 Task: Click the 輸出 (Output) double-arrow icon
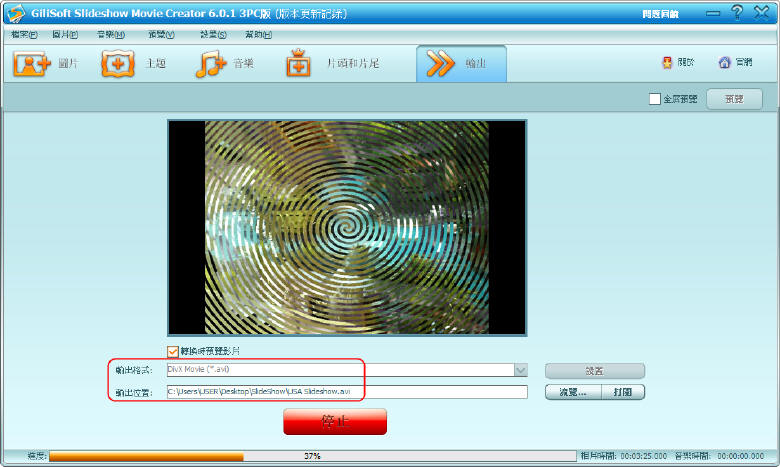[442, 64]
